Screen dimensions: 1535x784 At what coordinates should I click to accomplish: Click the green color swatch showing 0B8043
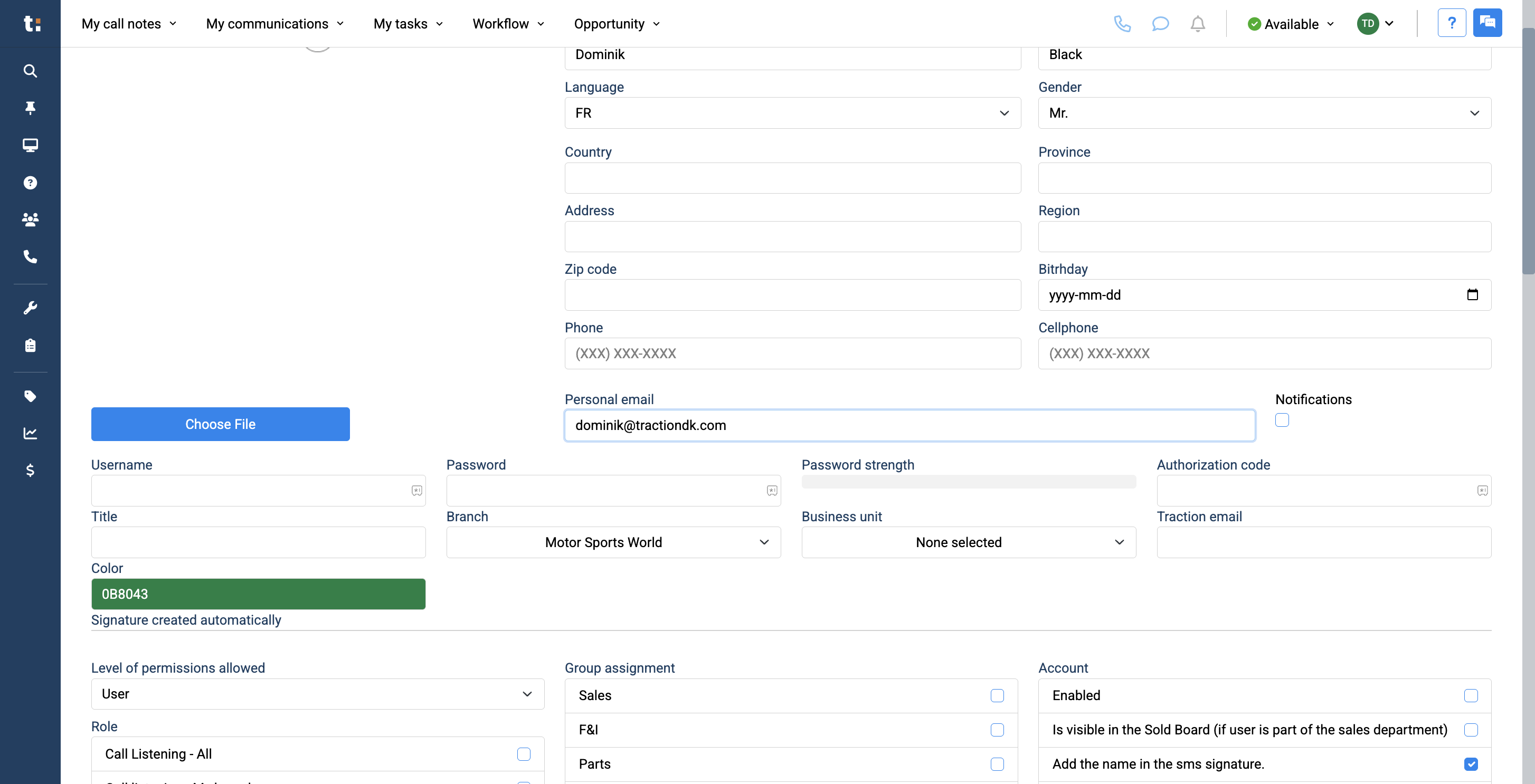click(x=258, y=594)
